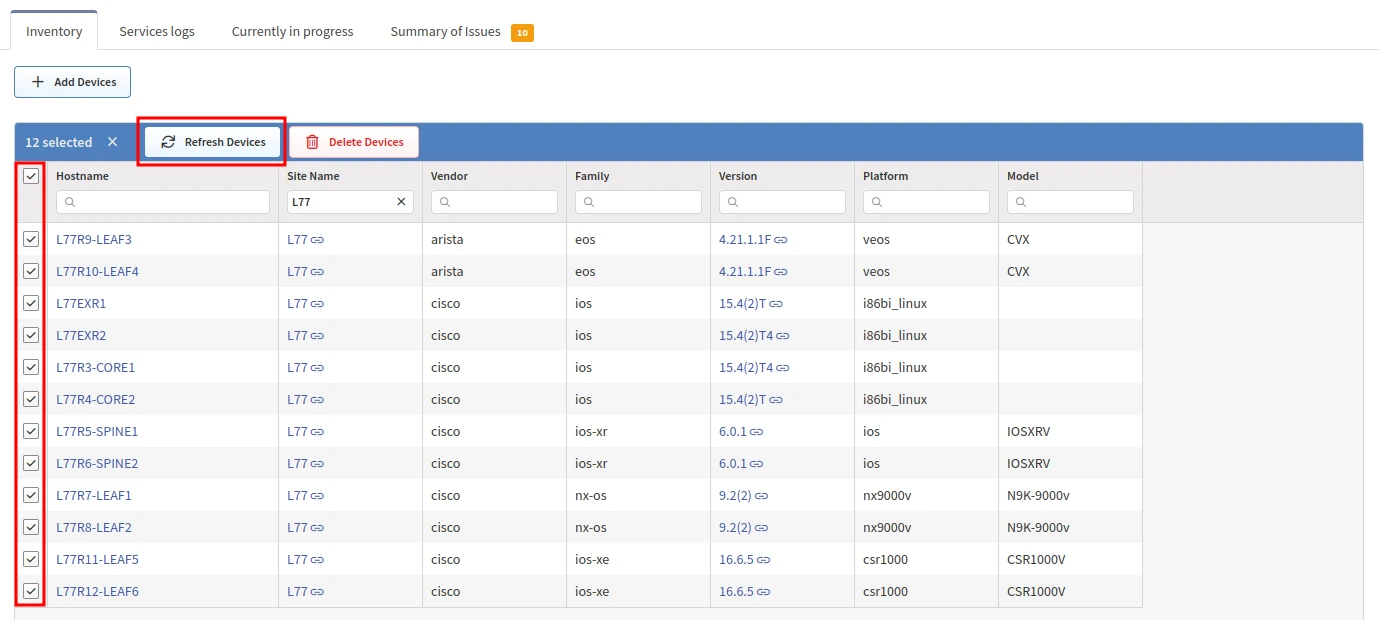Viewport: 1379px width, 620px height.
Task: Click the Add Devices button
Action: coord(73,82)
